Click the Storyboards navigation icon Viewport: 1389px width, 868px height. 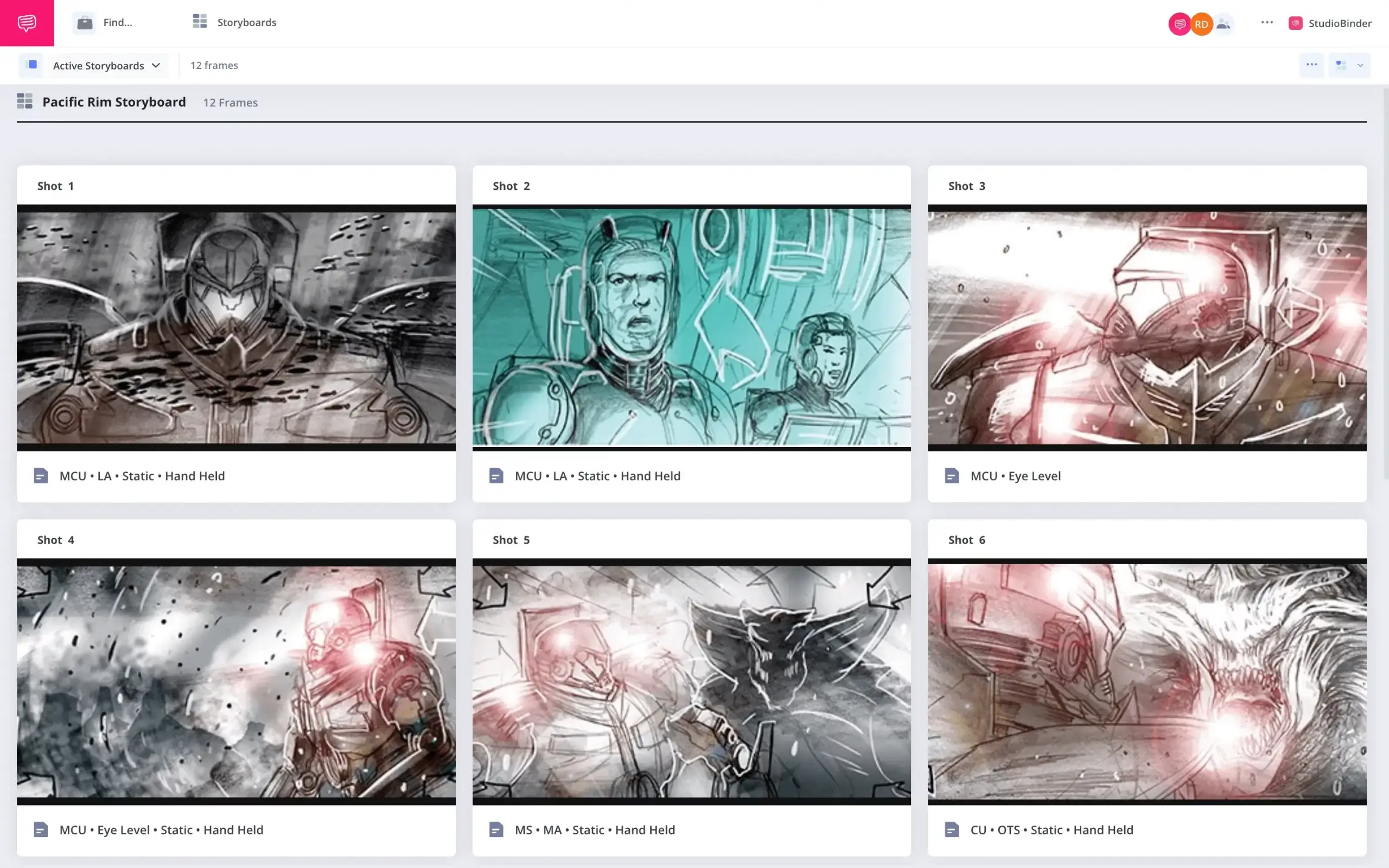[200, 22]
